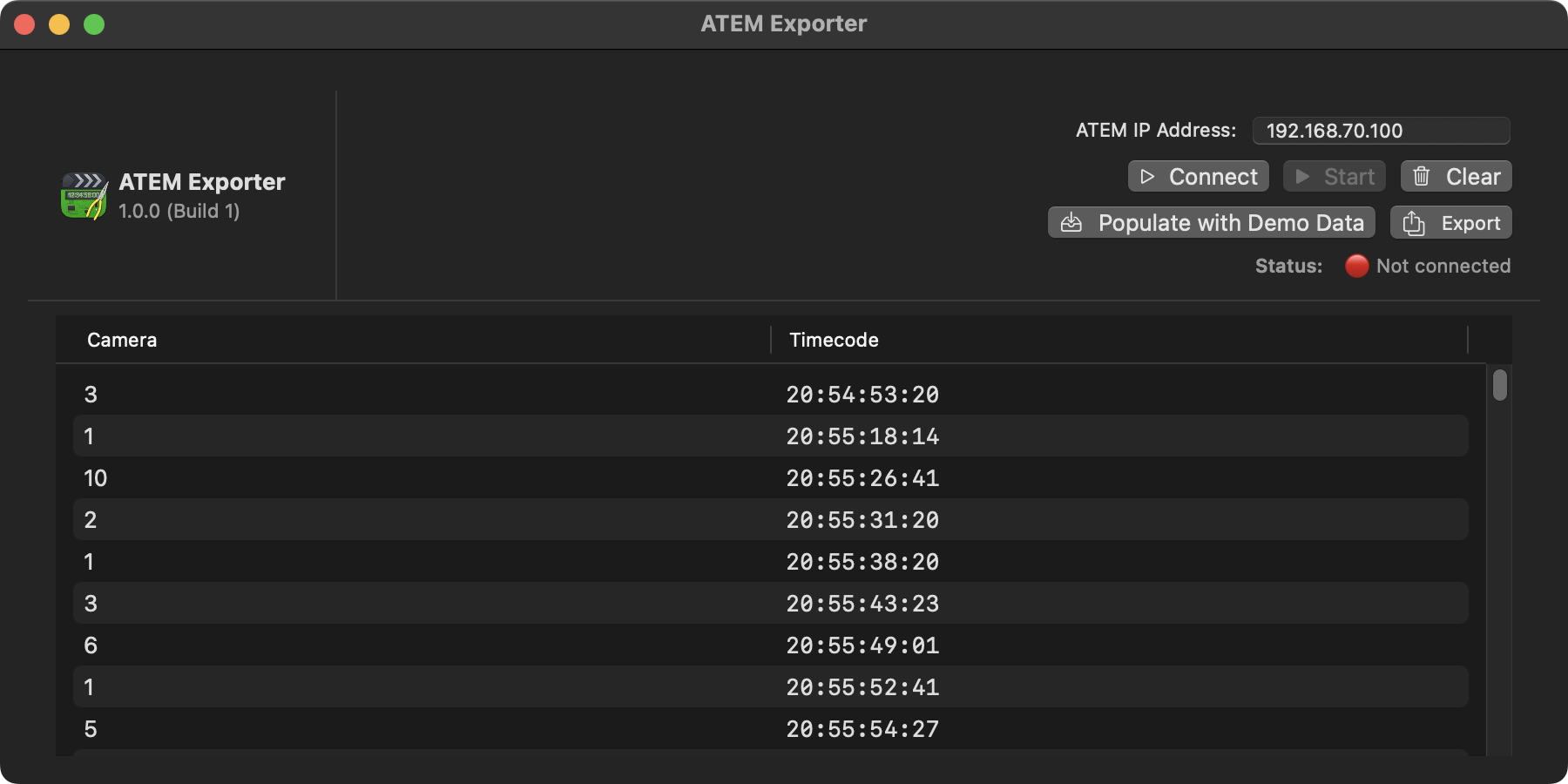Screen dimensions: 1568x784
Task: Select camera 5 row at 20:55:54:27
Action: (x=770, y=729)
